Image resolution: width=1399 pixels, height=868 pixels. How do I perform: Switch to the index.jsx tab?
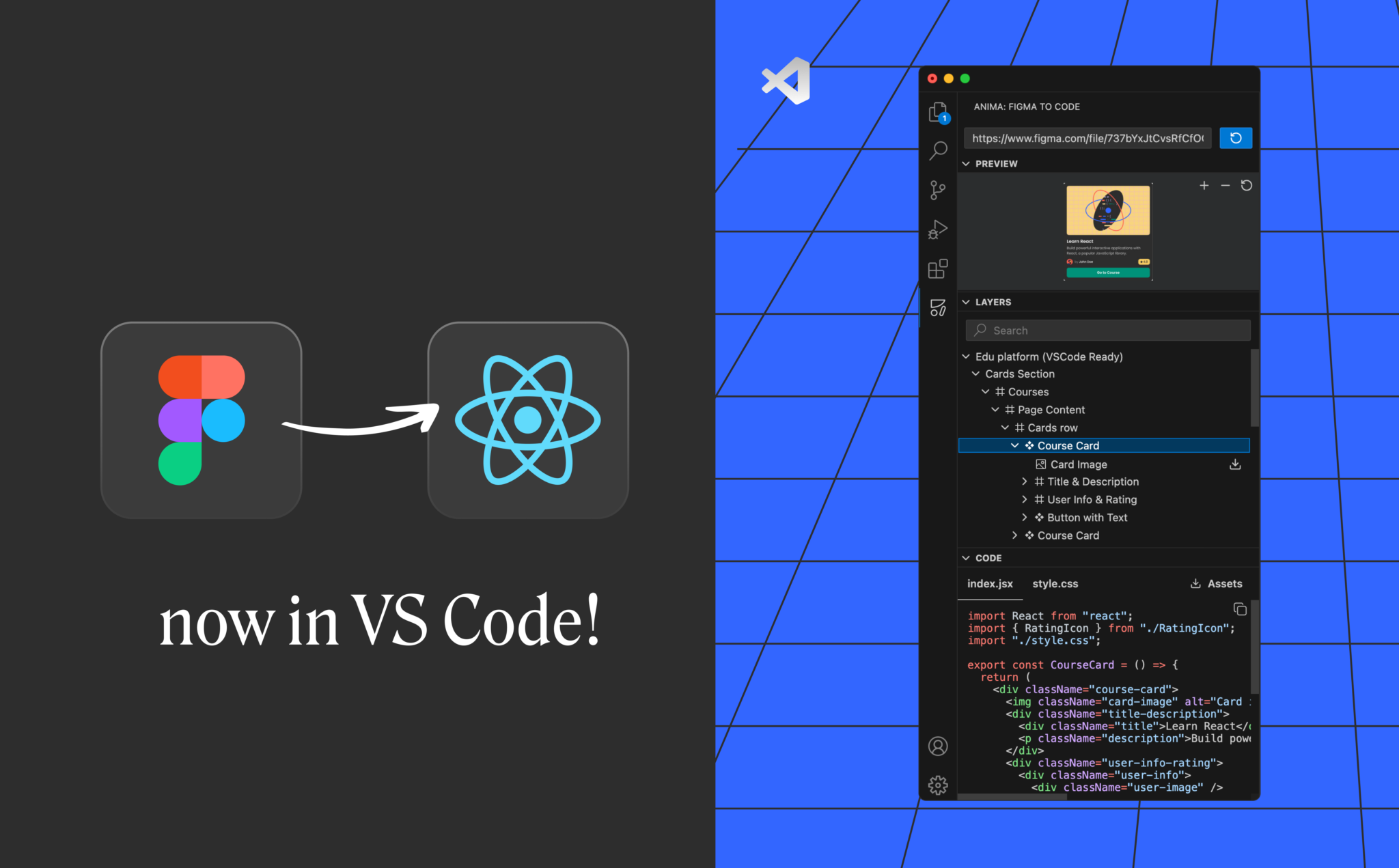click(x=988, y=583)
